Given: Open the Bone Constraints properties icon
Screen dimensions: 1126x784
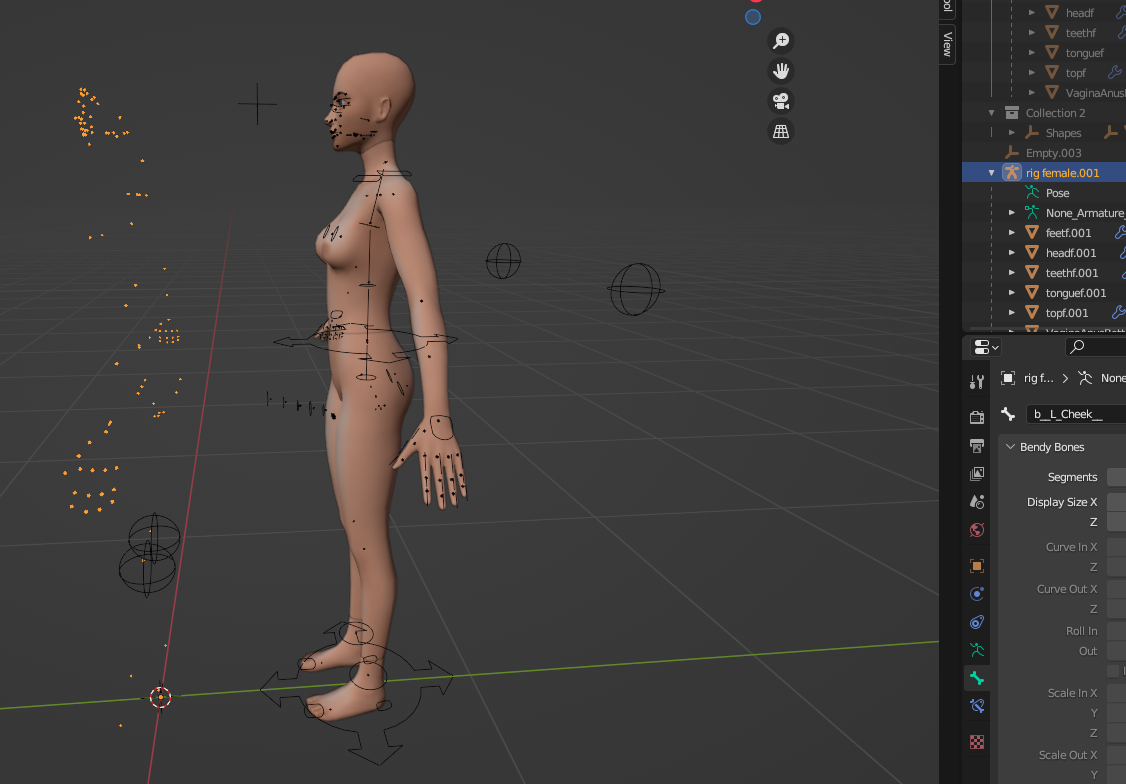Looking at the screenshot, I should 977,706.
